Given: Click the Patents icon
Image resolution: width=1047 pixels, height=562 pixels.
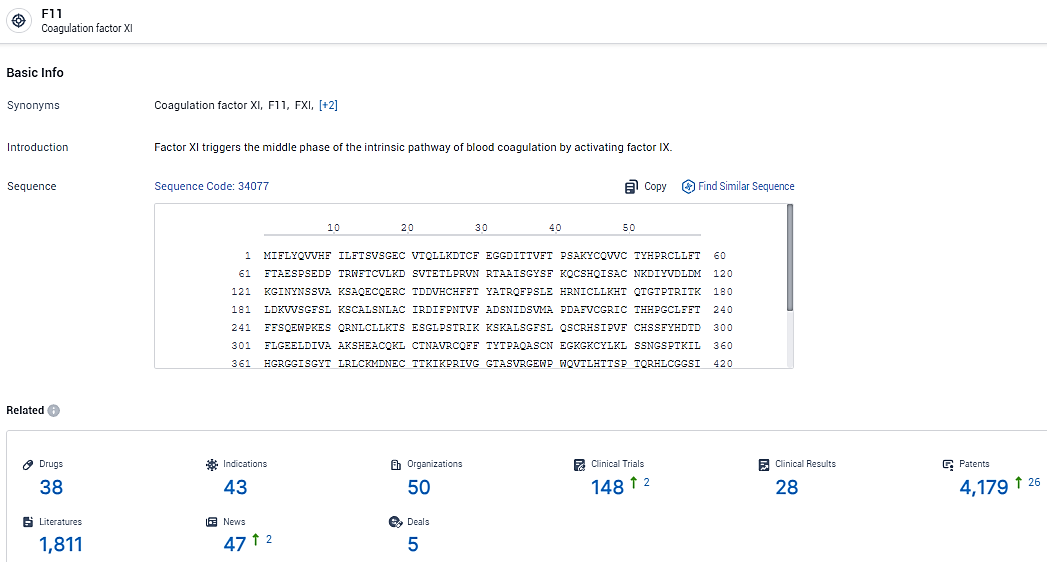Looking at the screenshot, I should coord(948,465).
